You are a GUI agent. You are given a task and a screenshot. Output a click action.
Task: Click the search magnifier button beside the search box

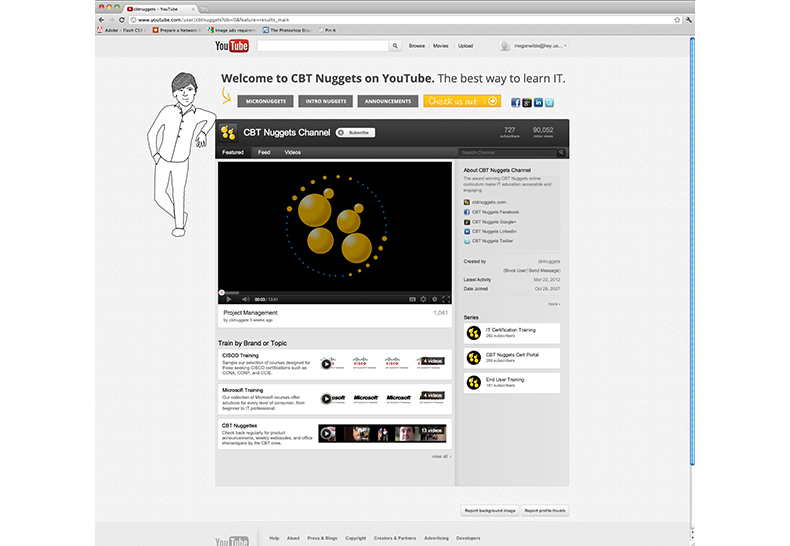point(395,46)
